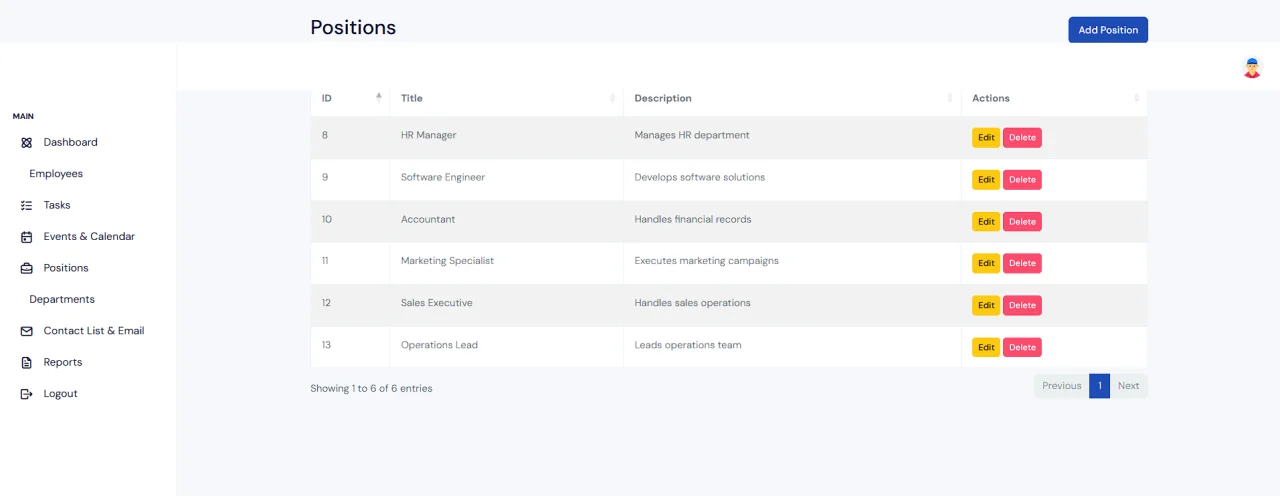Open Tasks menu item
Image resolution: width=1280 pixels, height=496 pixels.
coord(57,205)
